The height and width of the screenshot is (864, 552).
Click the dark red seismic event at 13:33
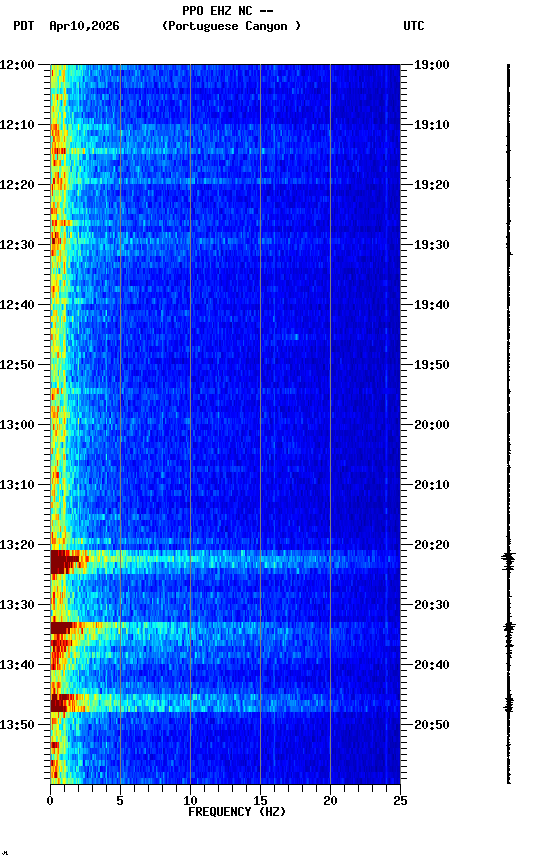(61, 628)
